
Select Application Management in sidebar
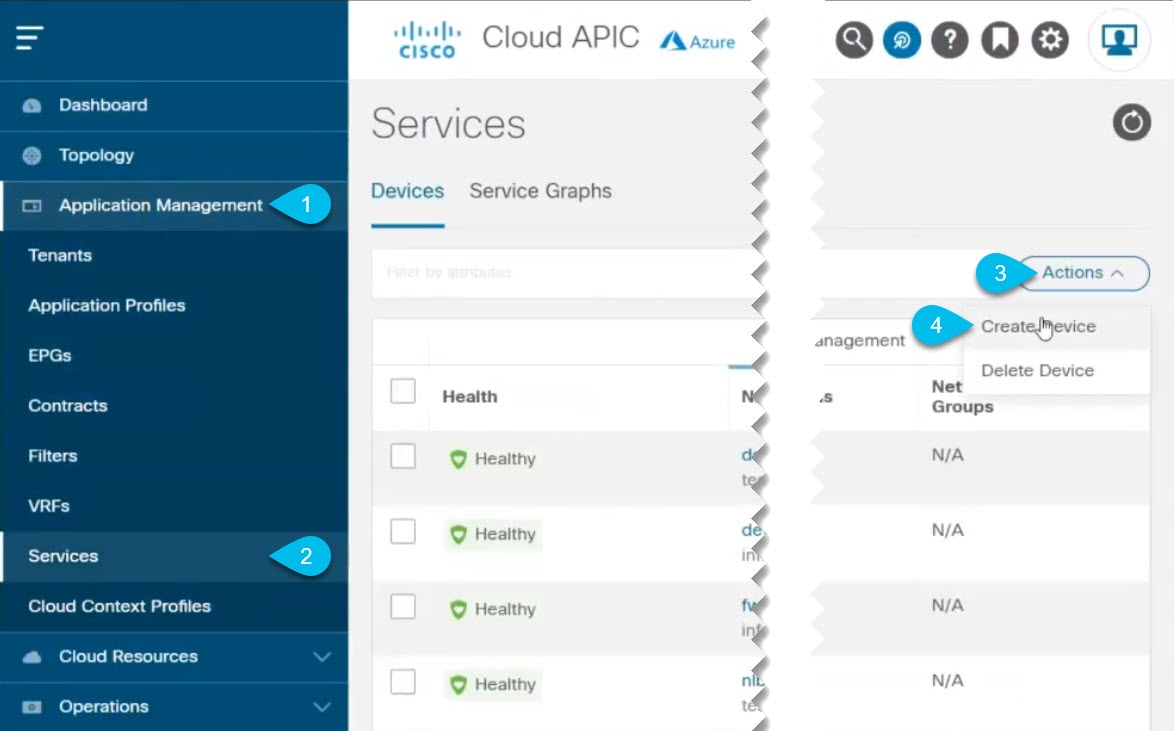tap(174, 206)
